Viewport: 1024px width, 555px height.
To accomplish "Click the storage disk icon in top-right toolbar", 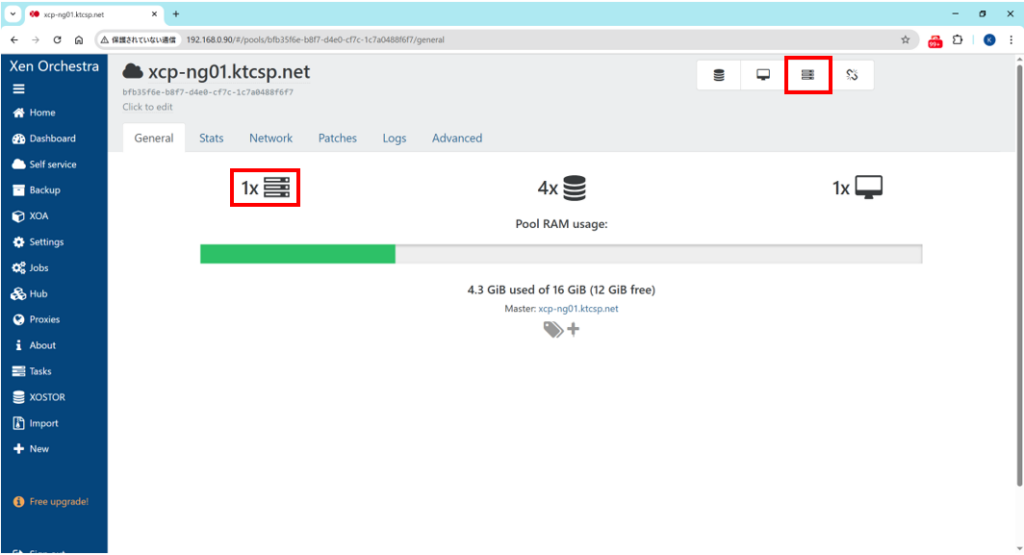I will click(719, 75).
